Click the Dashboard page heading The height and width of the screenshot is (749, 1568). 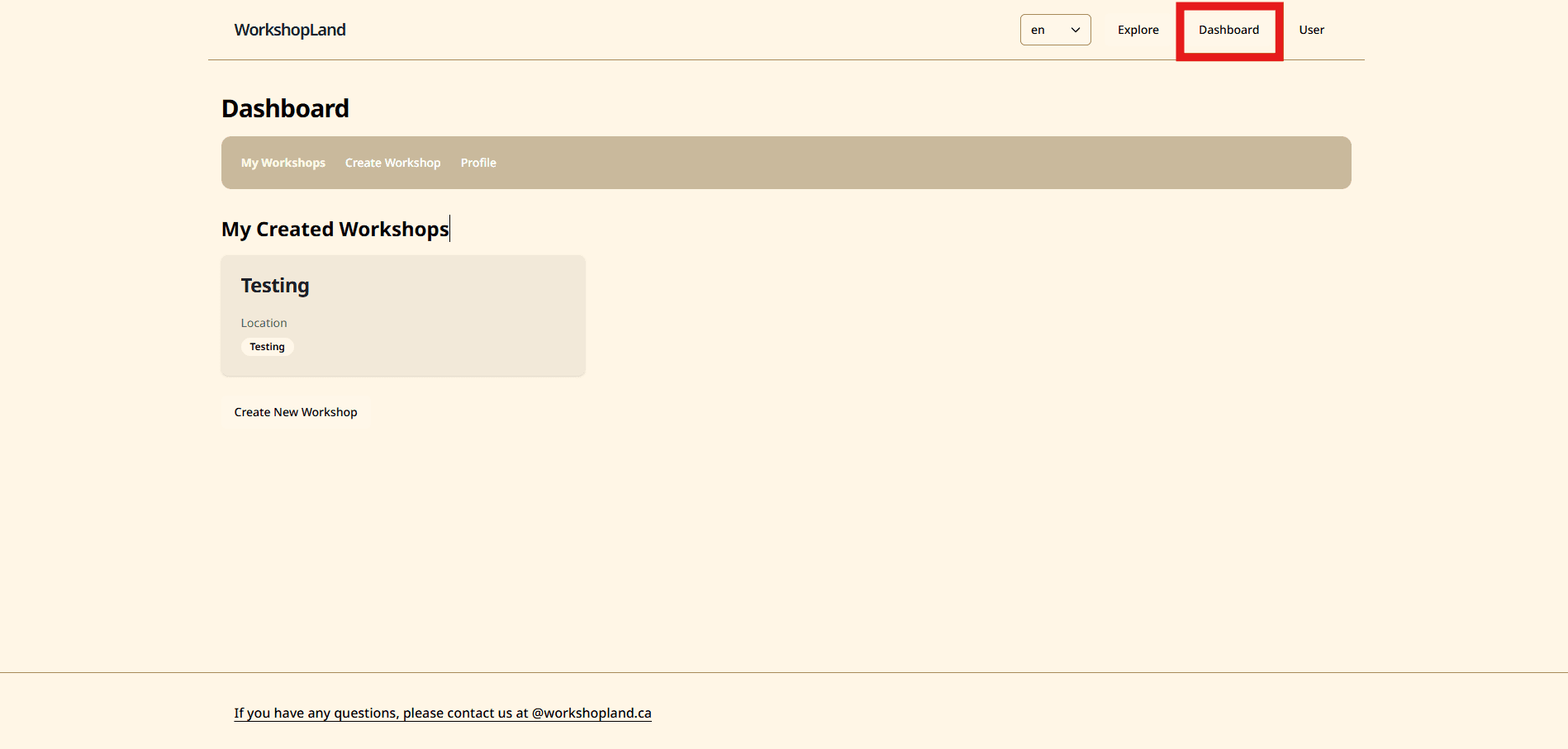click(285, 107)
